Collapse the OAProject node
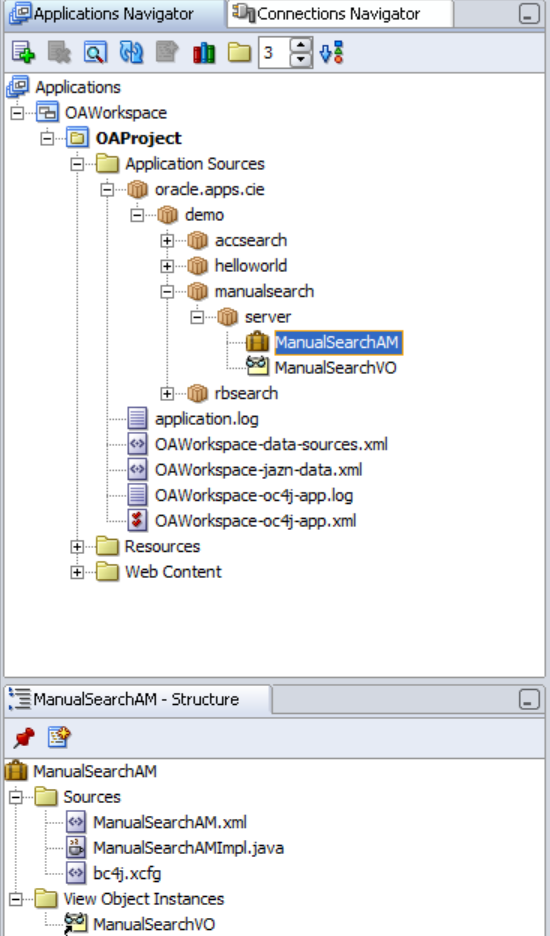Screen dimensions: 550x936 pyautogui.click(x=47, y=138)
